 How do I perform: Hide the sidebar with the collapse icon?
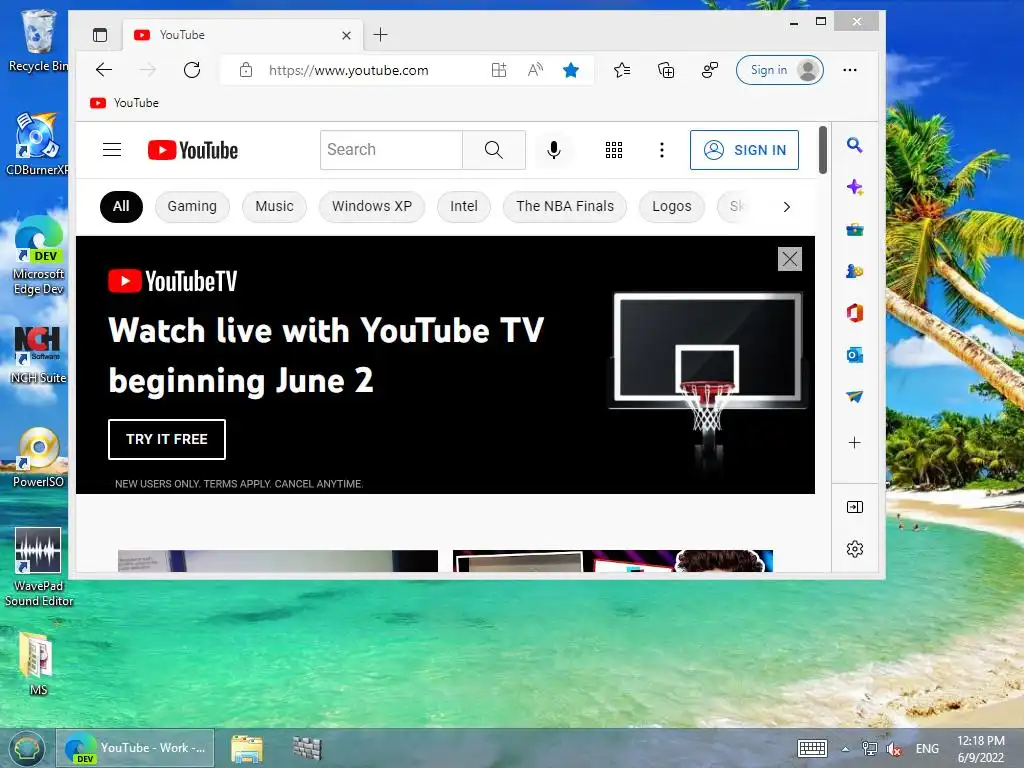854,507
